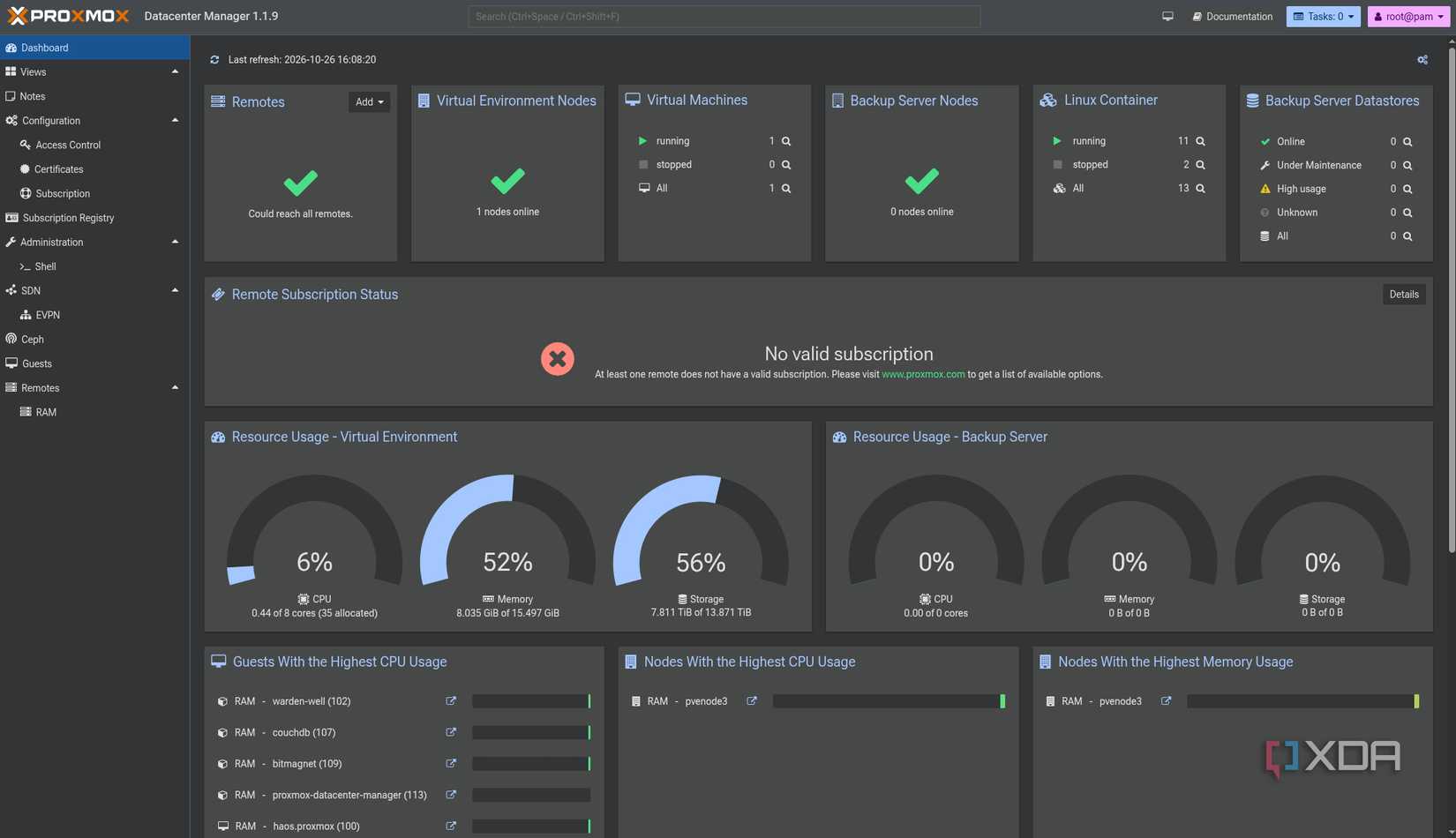The image size is (1456, 838).
Task: Collapse the Configuration sidebar section
Action: [175, 121]
